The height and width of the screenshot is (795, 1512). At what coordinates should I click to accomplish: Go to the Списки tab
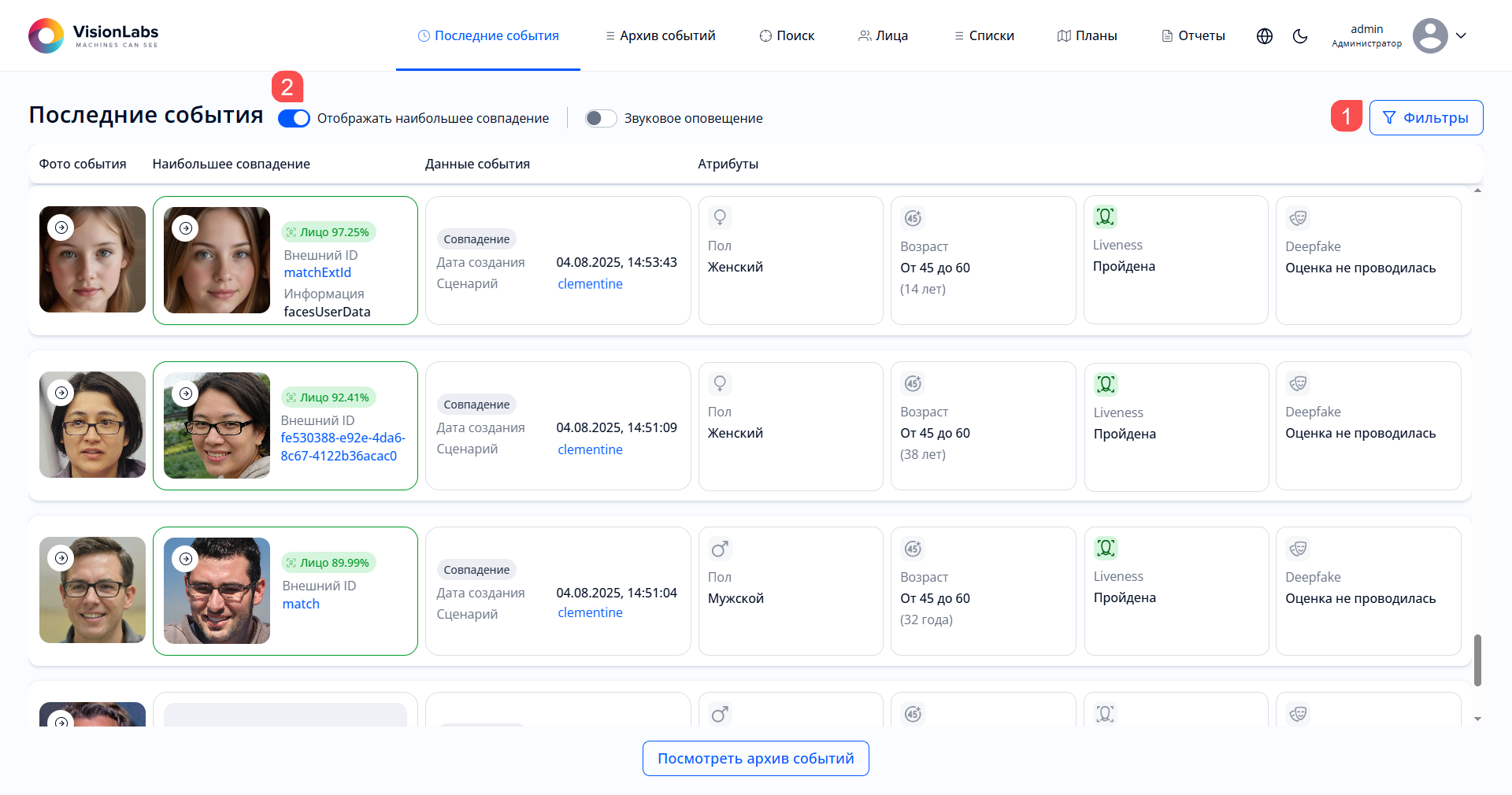click(x=984, y=36)
